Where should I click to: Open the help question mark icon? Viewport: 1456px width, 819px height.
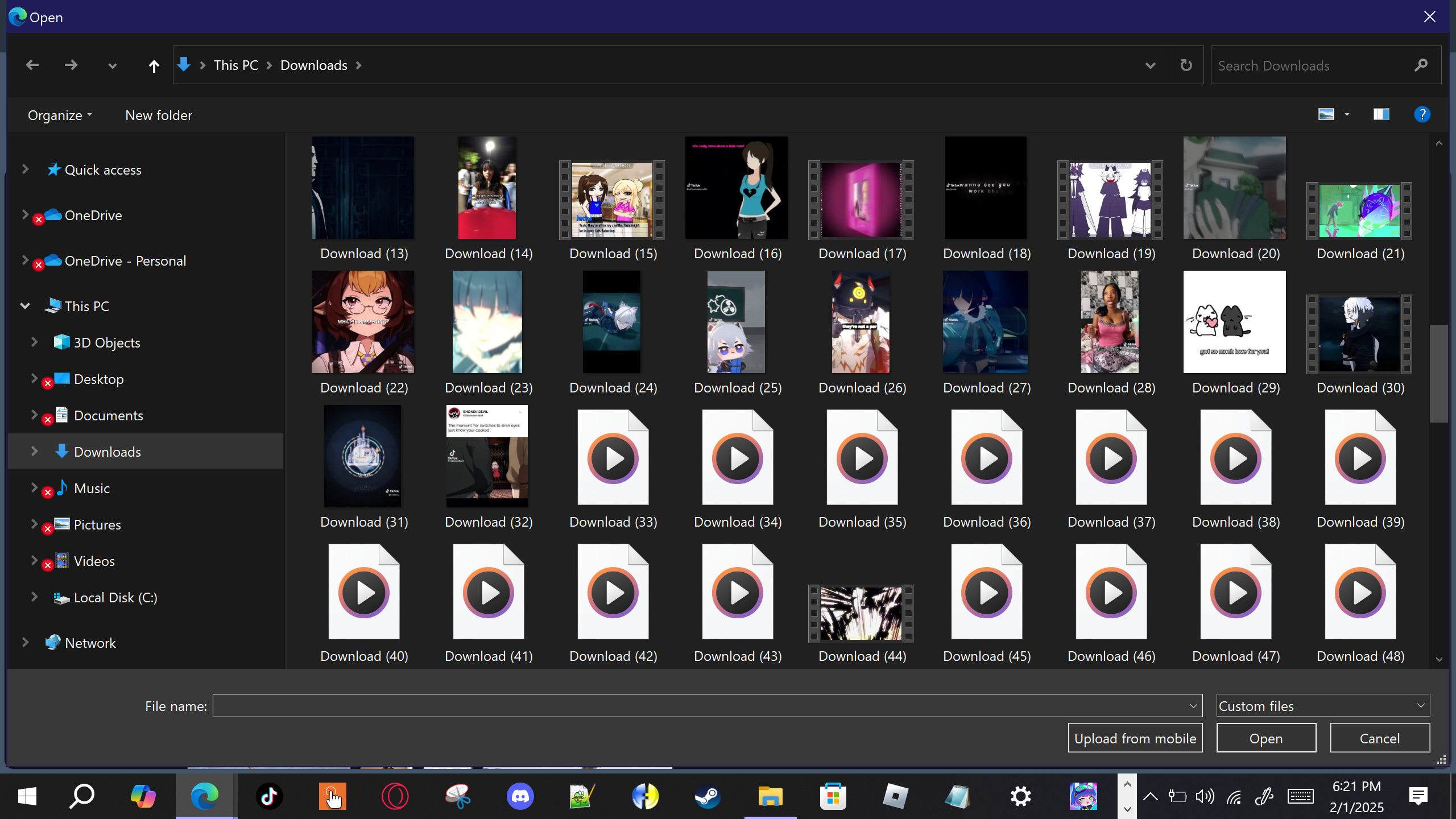point(1422,114)
